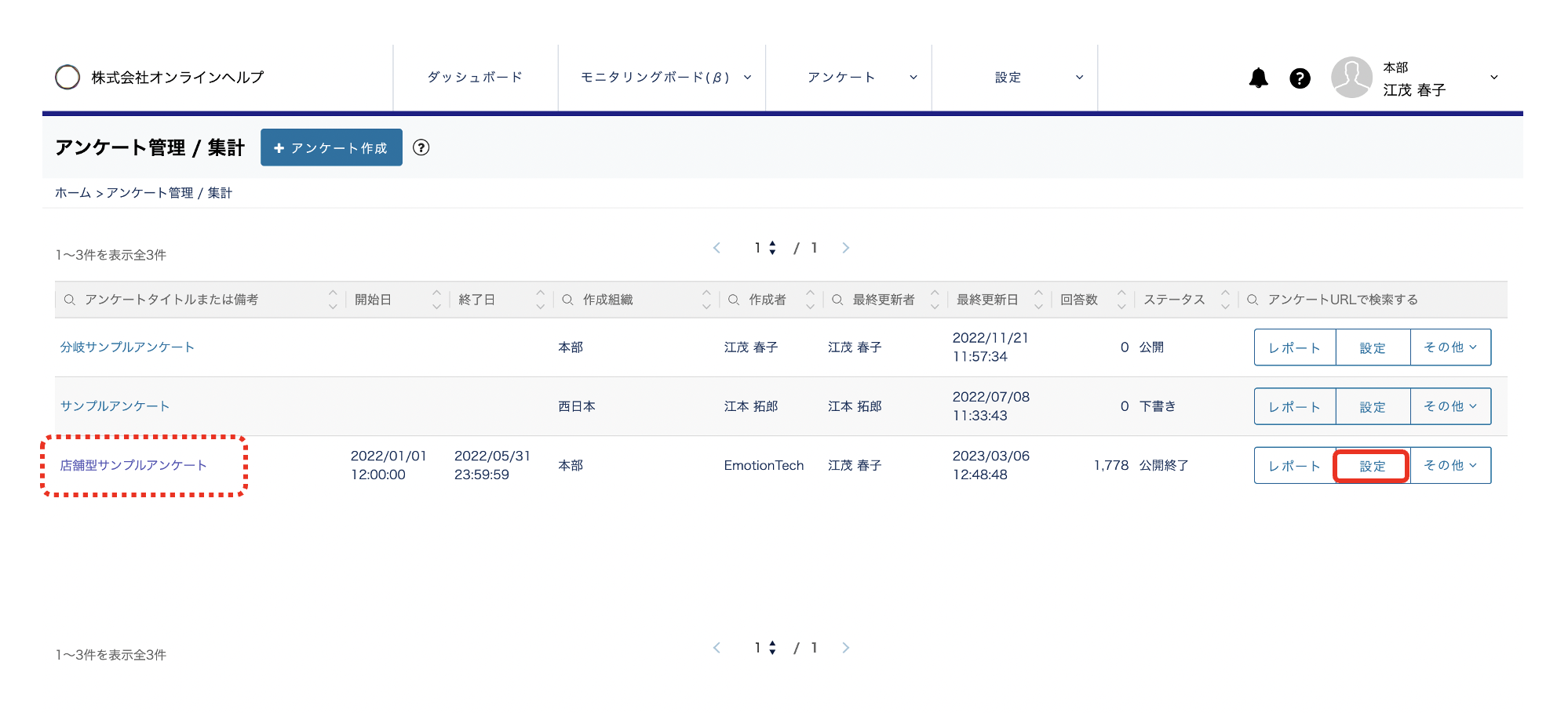The width and height of the screenshot is (1568, 720).
Task: Click the notification bell icon
Action: coord(1258,78)
